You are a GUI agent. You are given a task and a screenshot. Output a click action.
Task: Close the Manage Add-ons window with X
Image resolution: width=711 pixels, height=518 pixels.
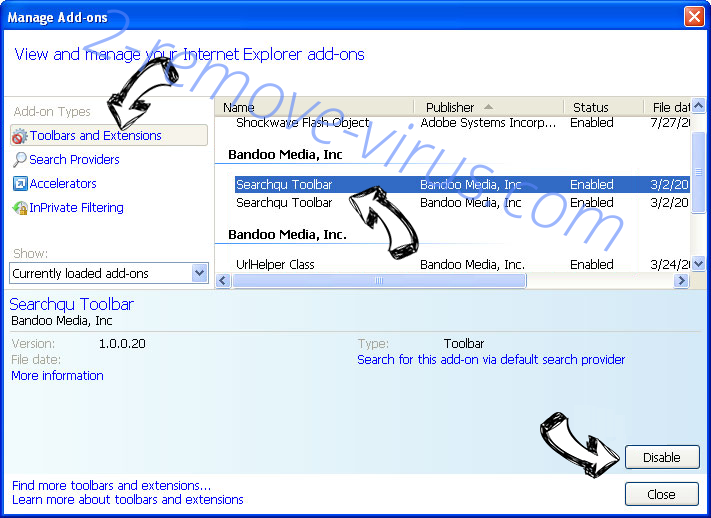694,17
